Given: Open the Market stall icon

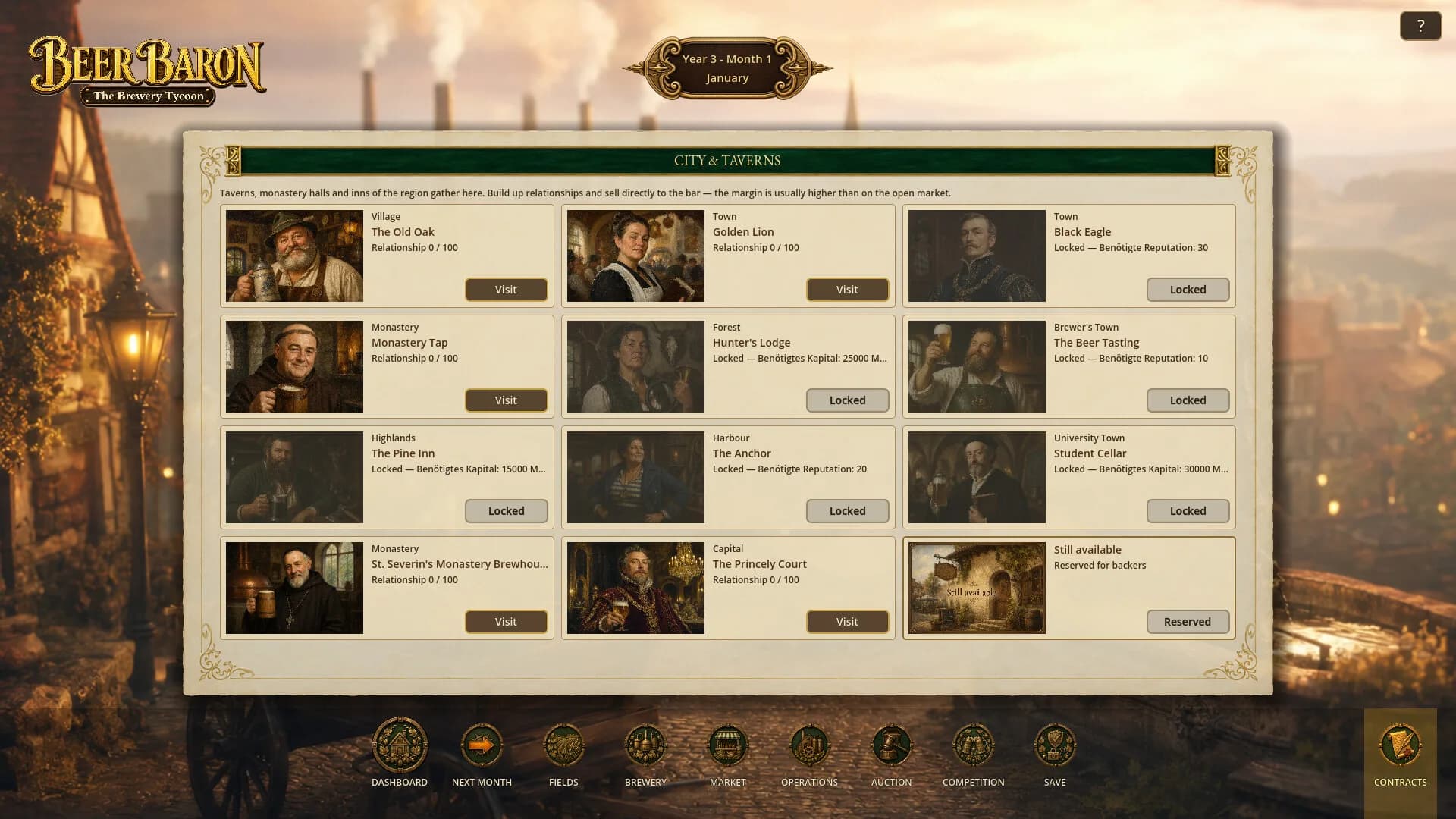Looking at the screenshot, I should tap(727, 745).
